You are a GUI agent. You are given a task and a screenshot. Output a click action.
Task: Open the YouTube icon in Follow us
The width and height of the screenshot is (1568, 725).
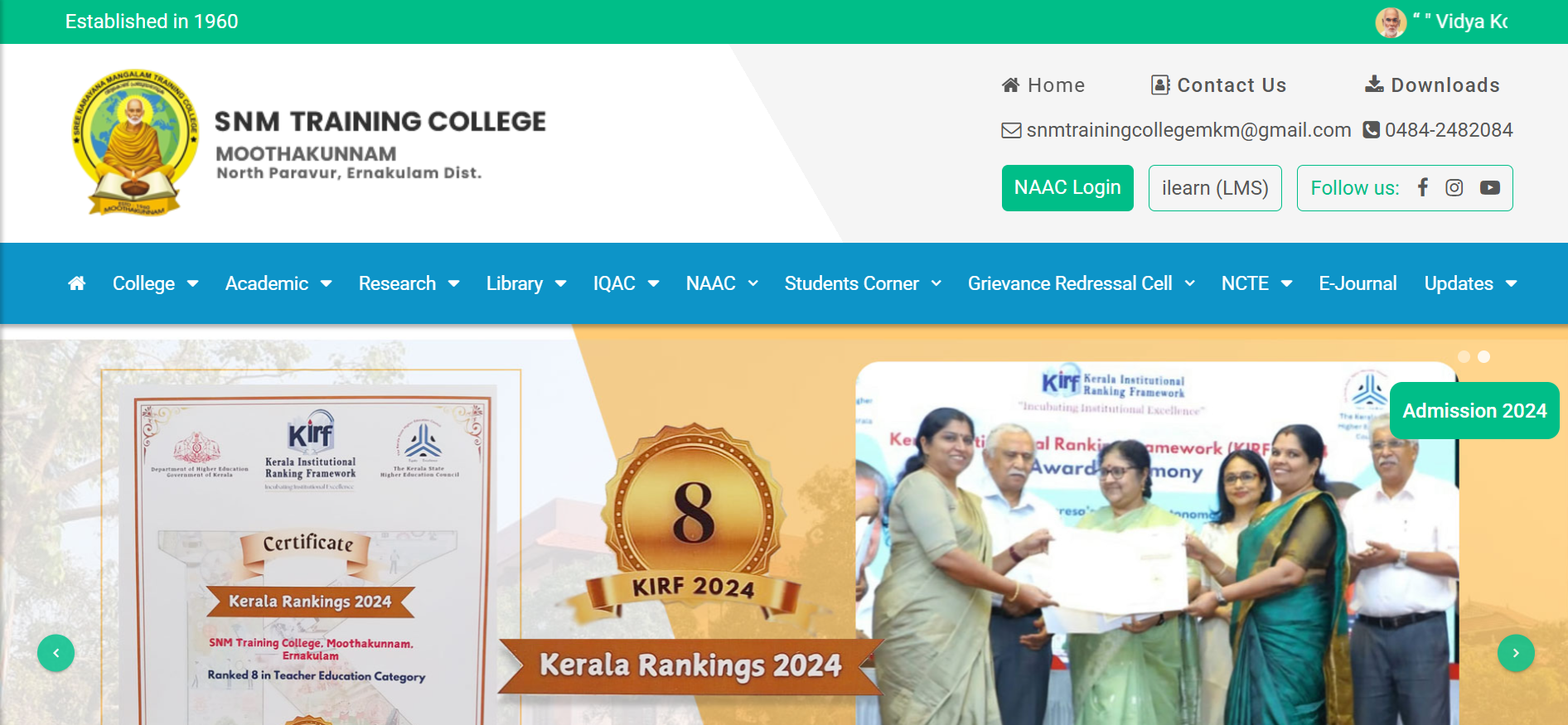tap(1490, 187)
